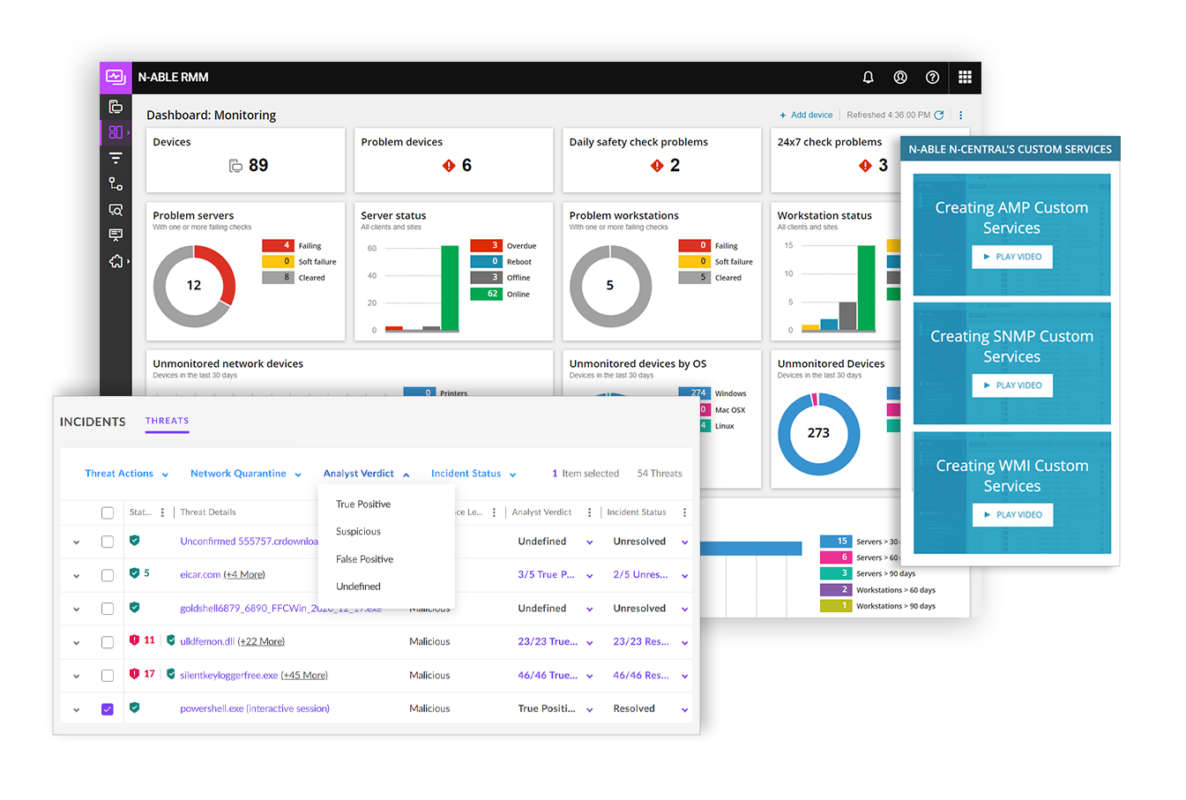Open the filter icon in left sidebar
The image size is (1186, 800).
point(116,158)
